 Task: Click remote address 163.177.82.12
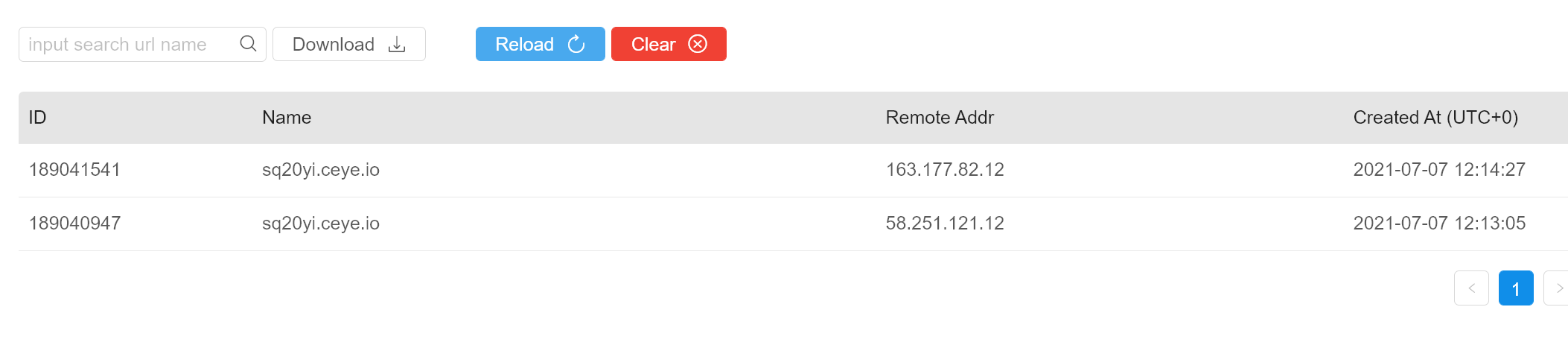coord(945,170)
